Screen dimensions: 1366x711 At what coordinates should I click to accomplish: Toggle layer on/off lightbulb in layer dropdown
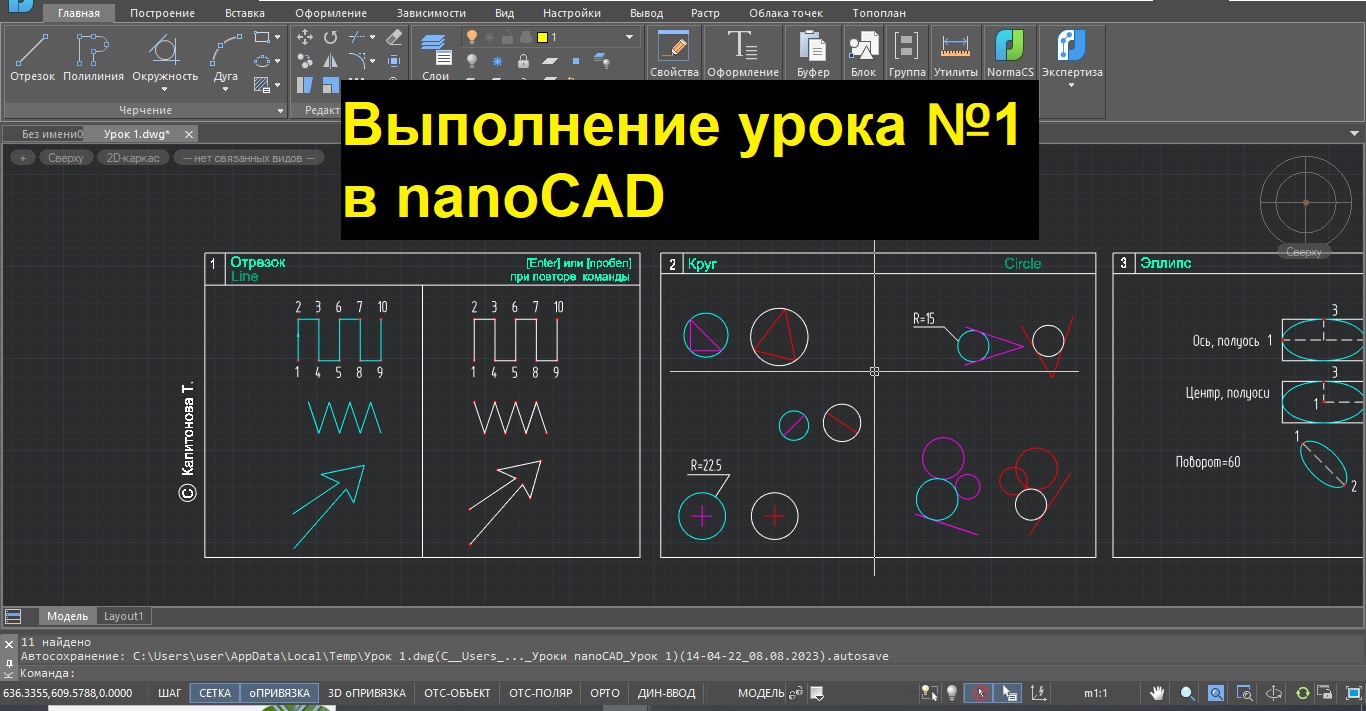[x=473, y=37]
